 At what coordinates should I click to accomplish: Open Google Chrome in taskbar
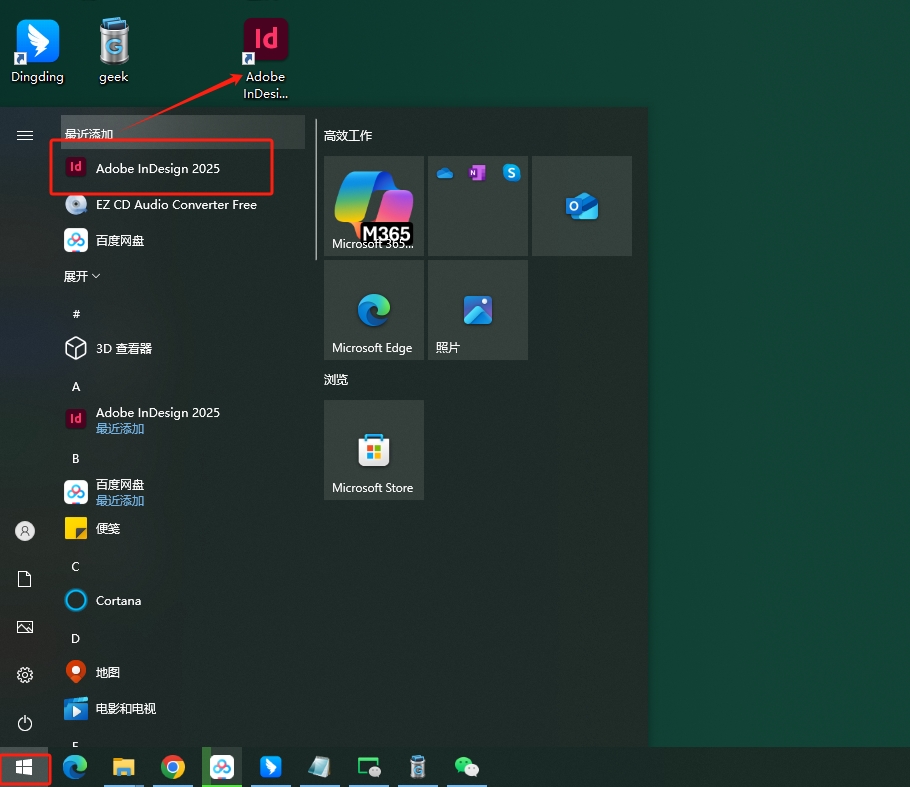pyautogui.click(x=173, y=767)
